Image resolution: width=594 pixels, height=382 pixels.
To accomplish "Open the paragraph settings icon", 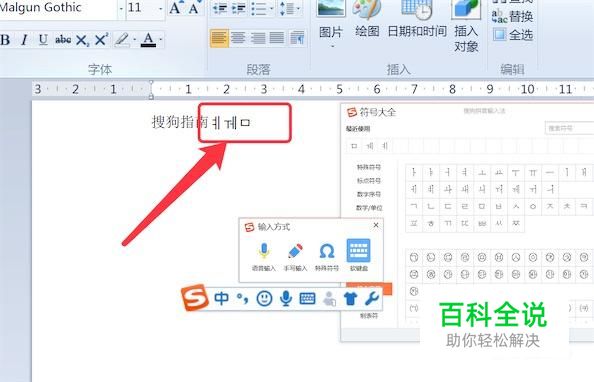I will pyautogui.click(x=297, y=38).
